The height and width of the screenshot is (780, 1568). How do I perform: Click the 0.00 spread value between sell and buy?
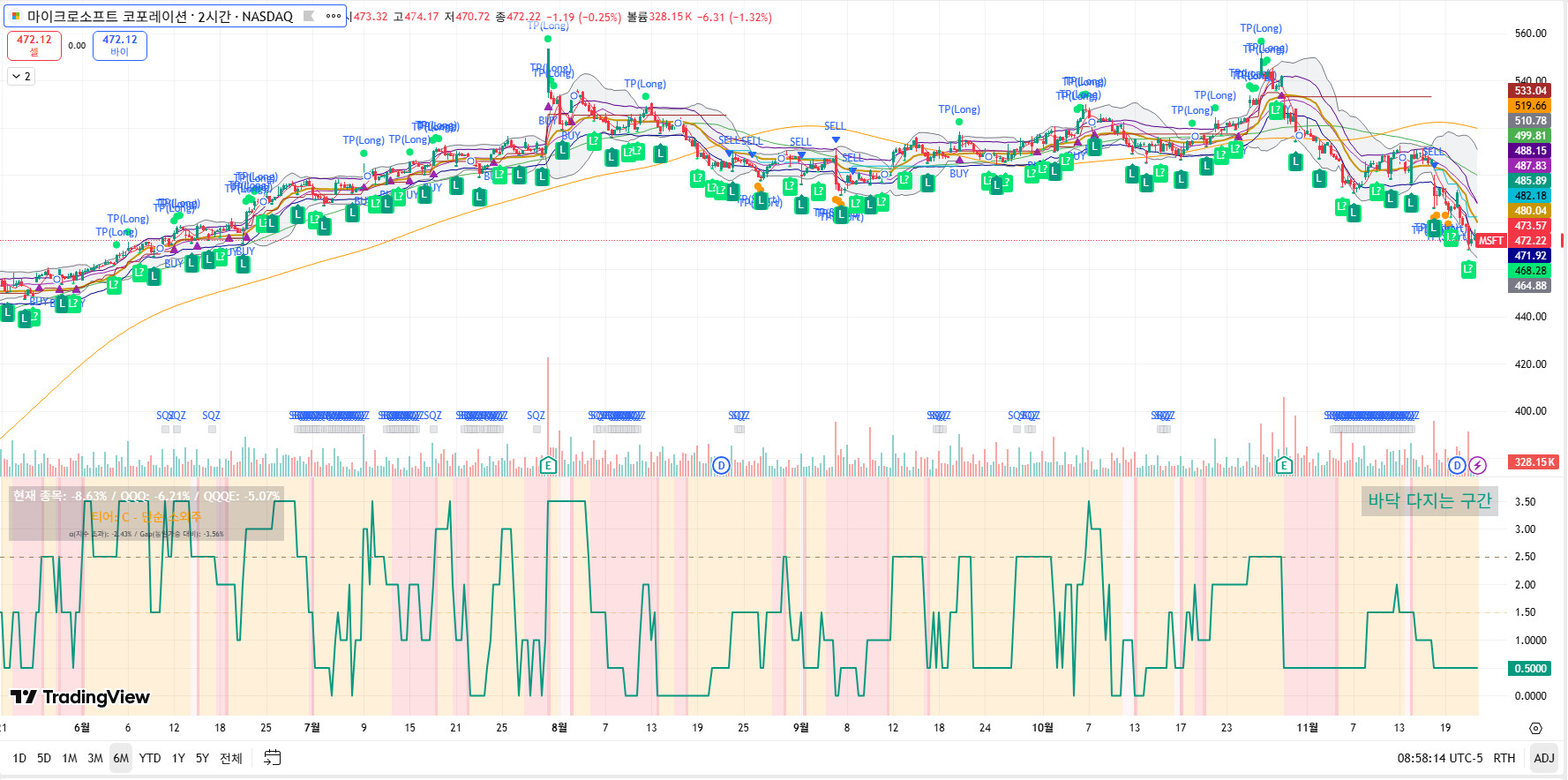point(77,46)
